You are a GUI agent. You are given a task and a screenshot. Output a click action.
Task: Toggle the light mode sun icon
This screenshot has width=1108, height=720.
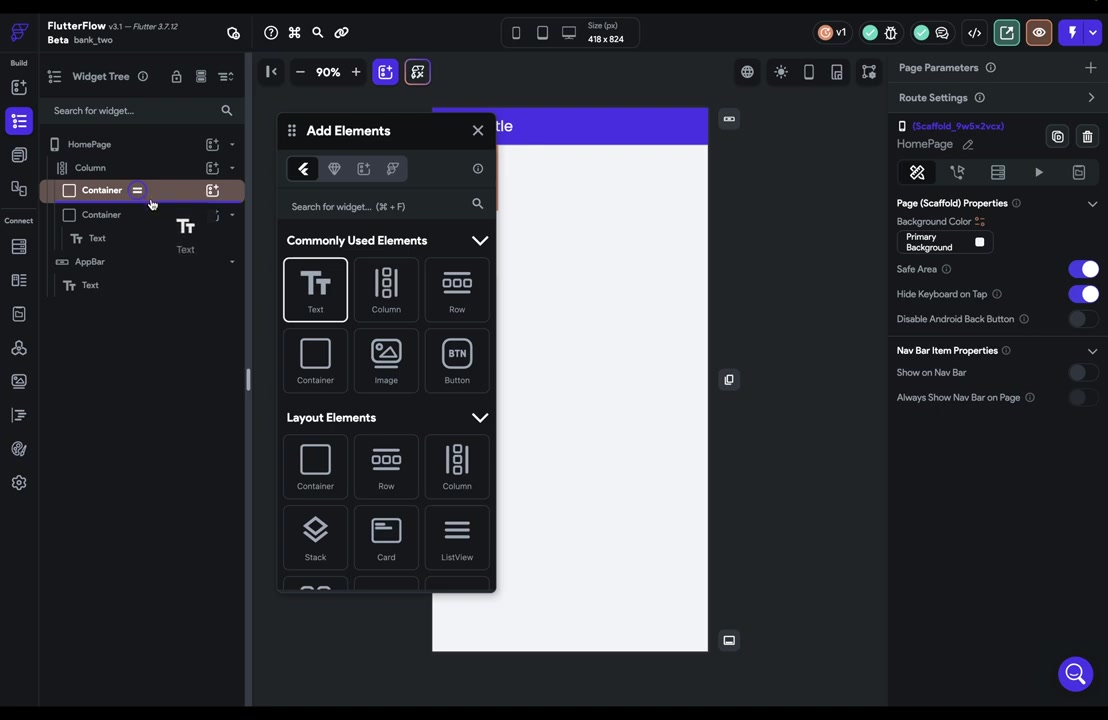(781, 72)
